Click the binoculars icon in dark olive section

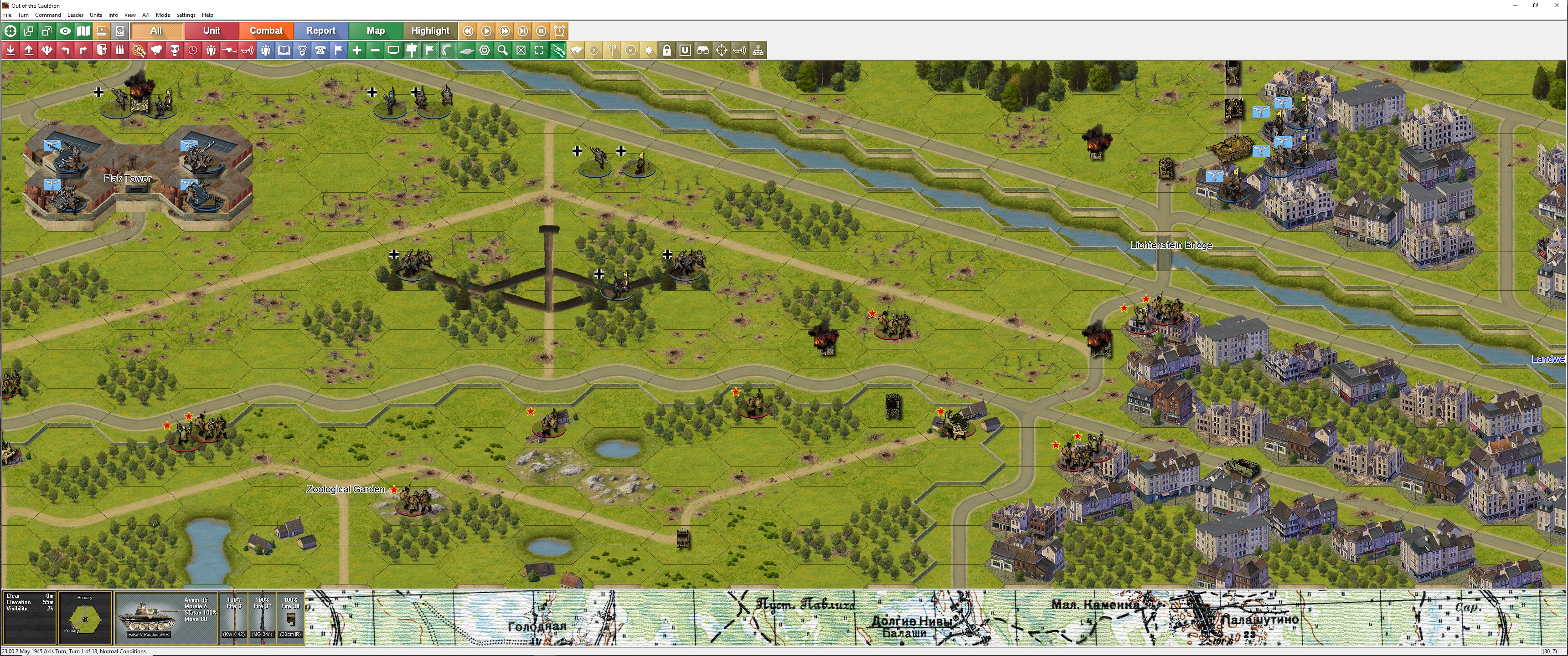tap(703, 51)
